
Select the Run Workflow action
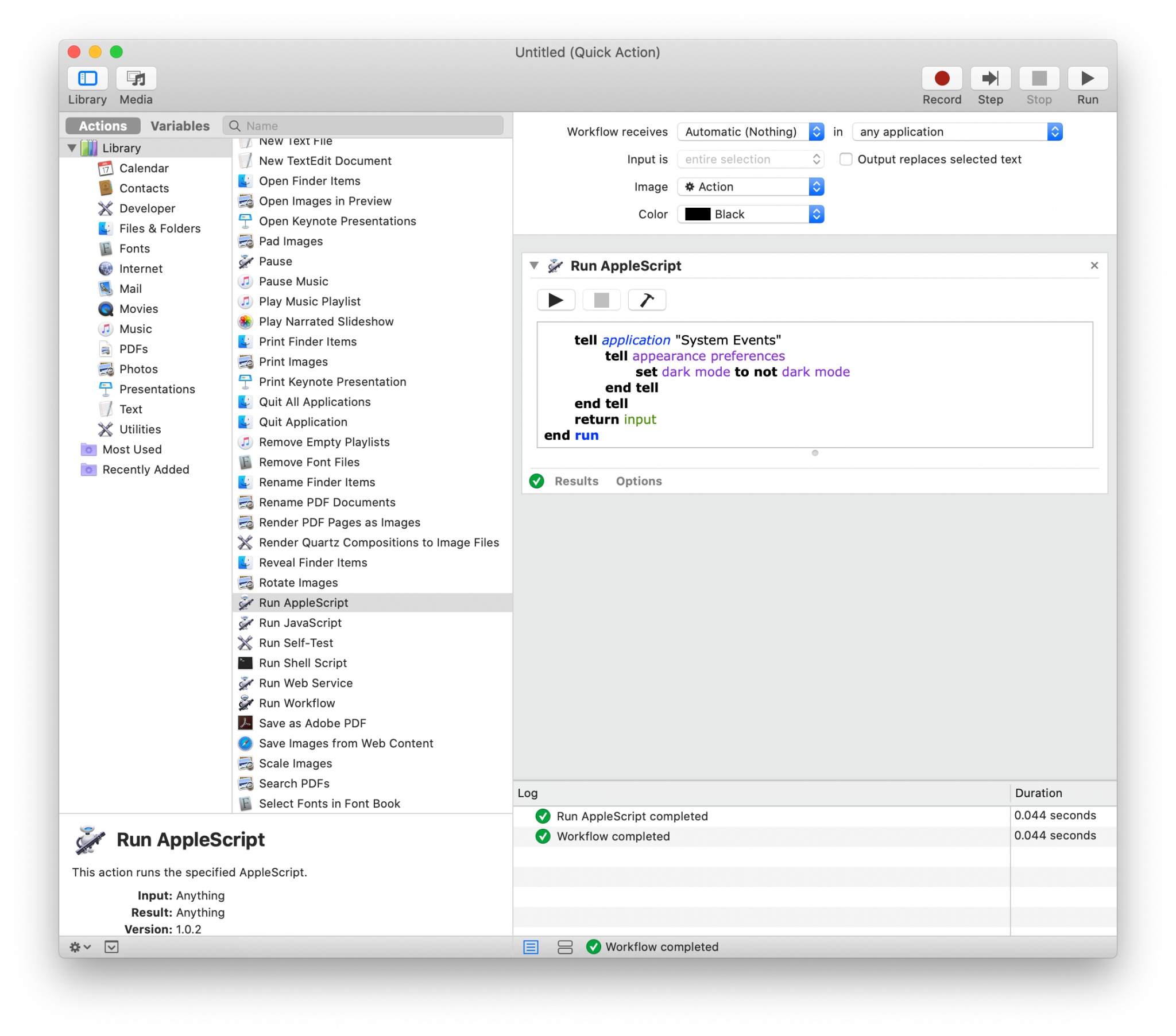[x=372, y=704]
